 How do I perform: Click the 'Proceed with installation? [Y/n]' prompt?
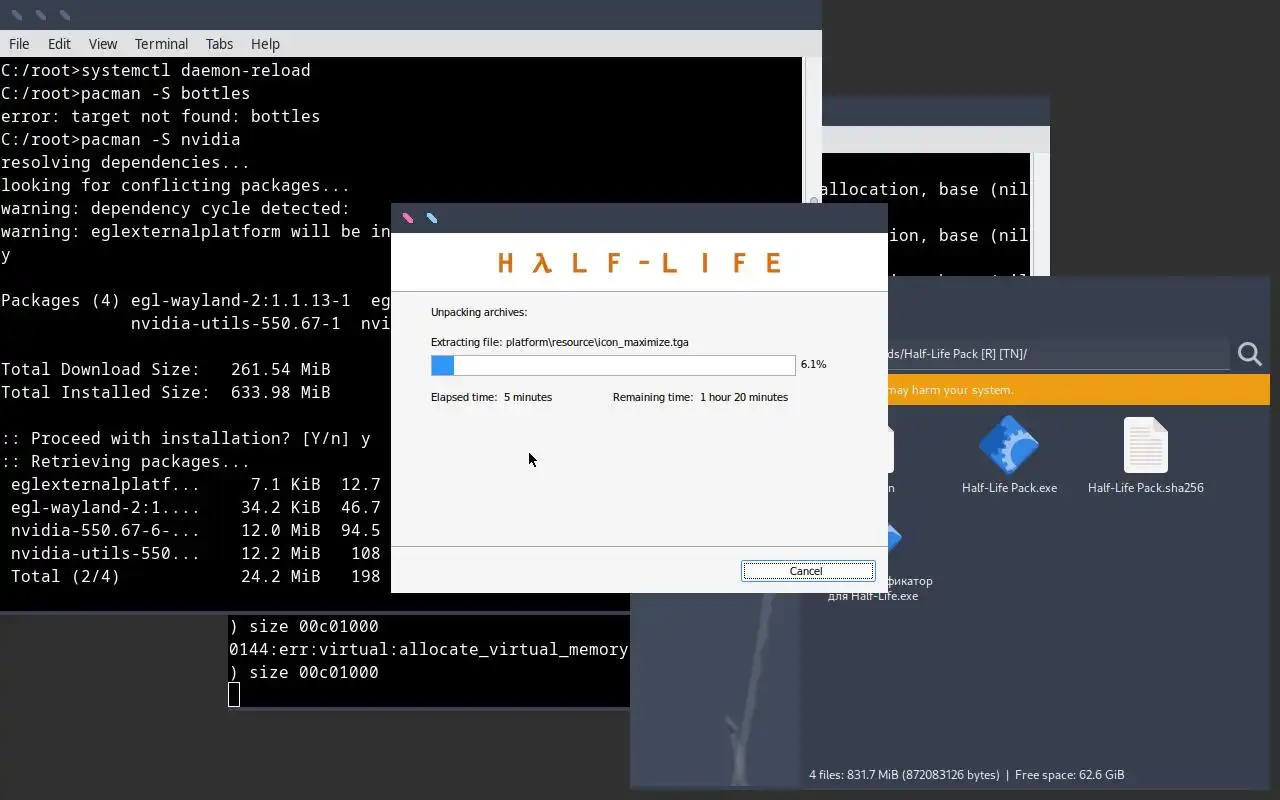pyautogui.click(x=186, y=438)
